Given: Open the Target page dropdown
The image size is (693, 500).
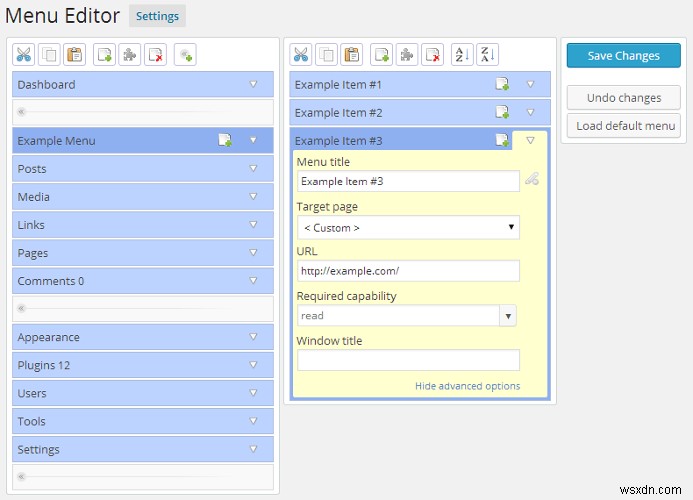Looking at the screenshot, I should click(408, 228).
